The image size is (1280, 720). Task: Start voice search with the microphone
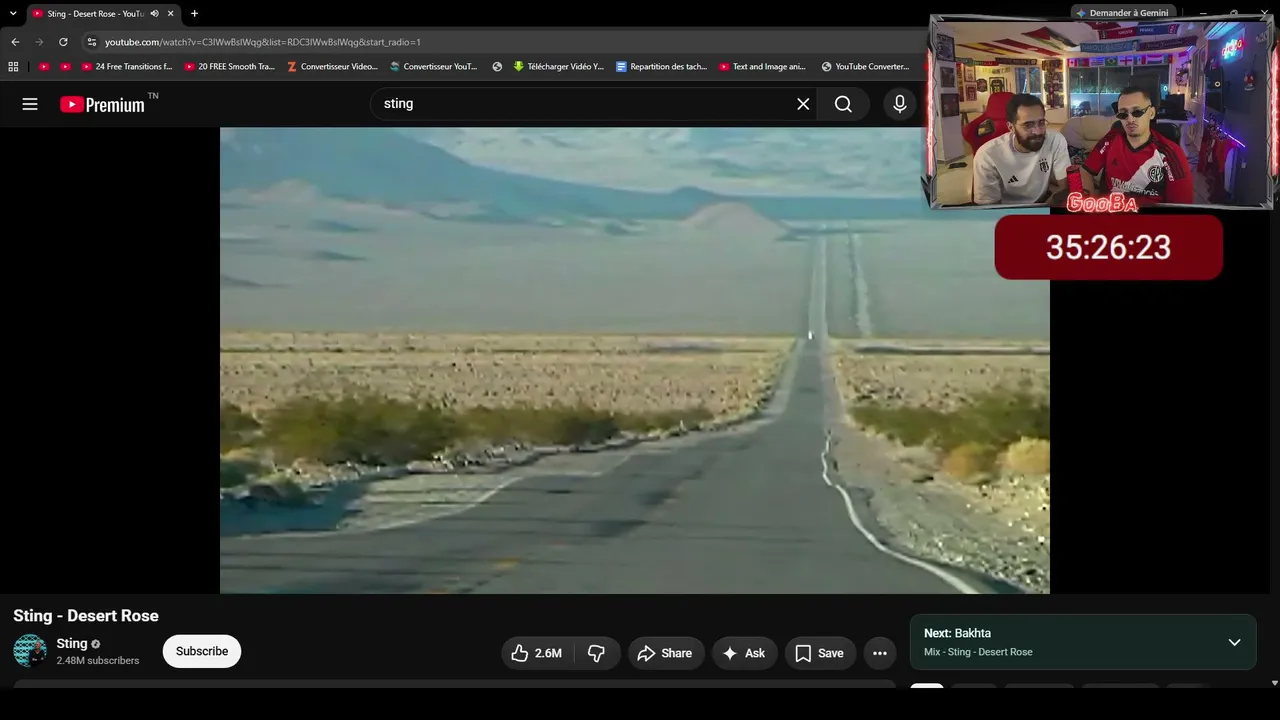pyautogui.click(x=900, y=104)
